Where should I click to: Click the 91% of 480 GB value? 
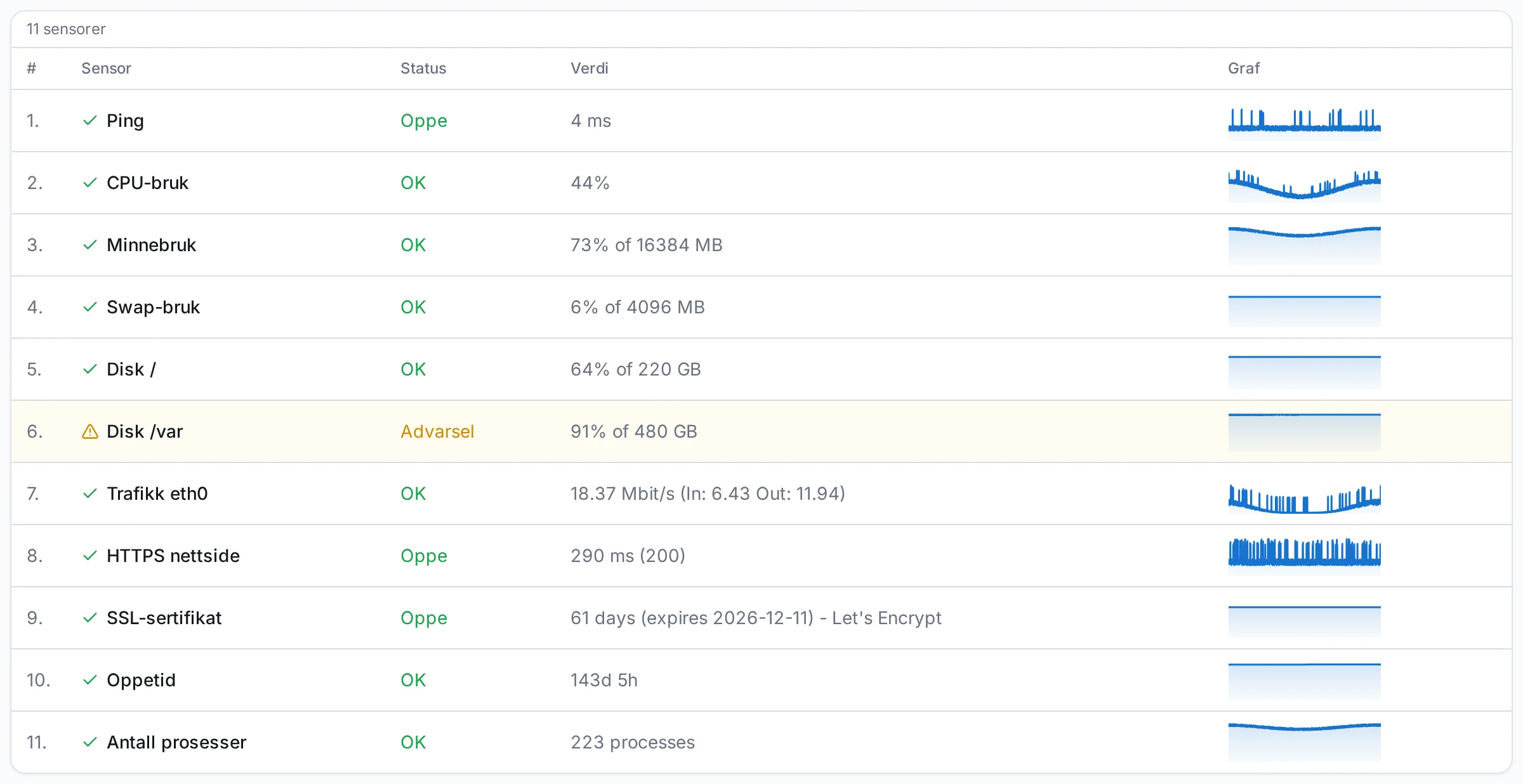pyautogui.click(x=634, y=431)
